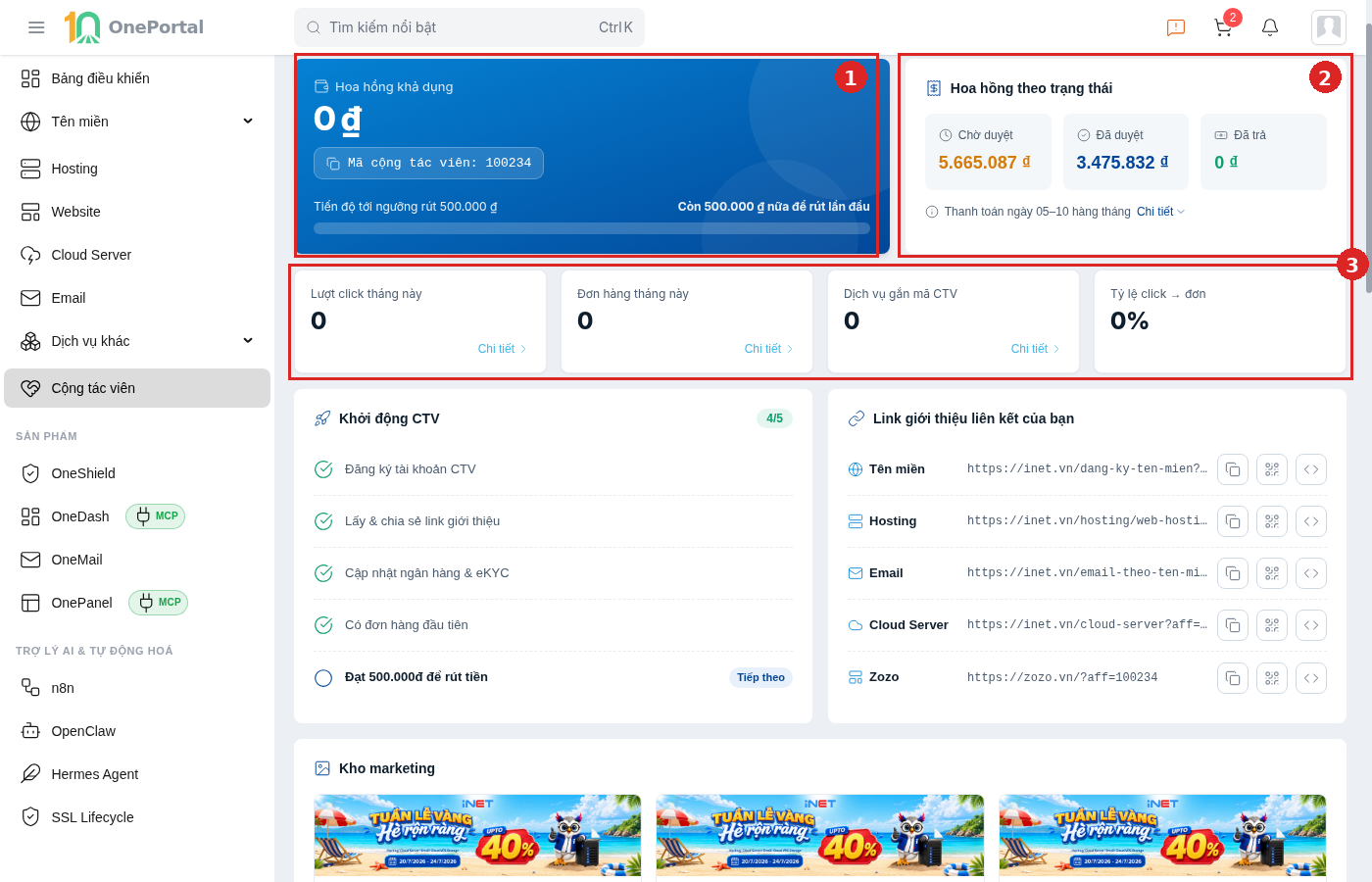Click Cập nhật ngân hàng & eKYC step

click(553, 573)
